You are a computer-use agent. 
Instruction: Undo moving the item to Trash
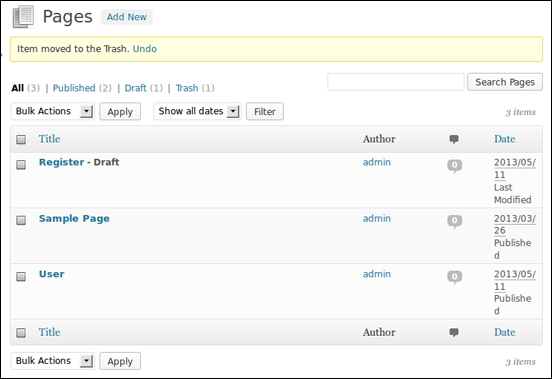(145, 49)
